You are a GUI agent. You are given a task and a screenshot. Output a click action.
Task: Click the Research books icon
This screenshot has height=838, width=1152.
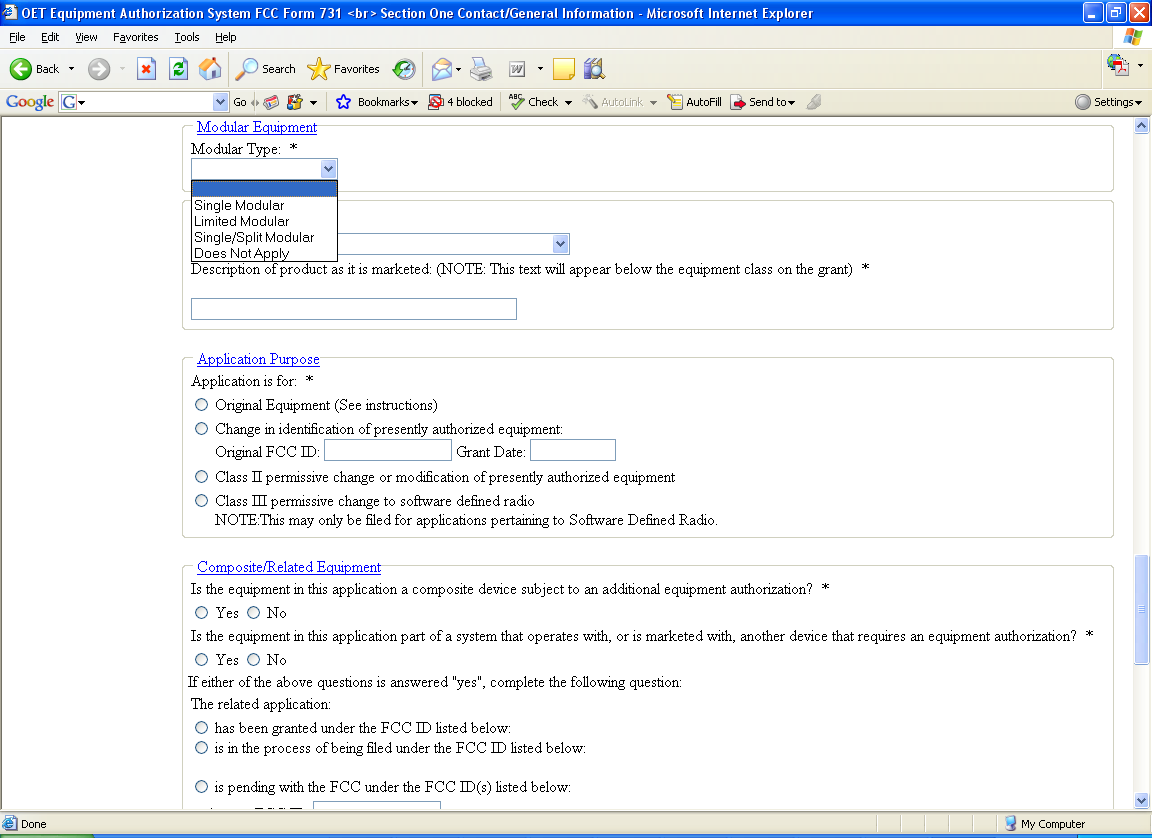594,69
